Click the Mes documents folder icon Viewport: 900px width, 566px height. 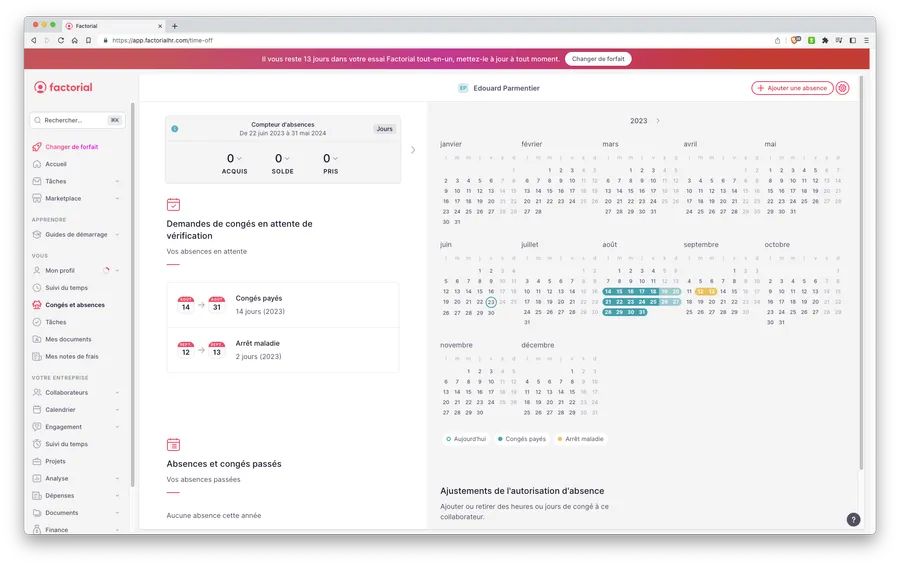pyautogui.click(x=37, y=339)
